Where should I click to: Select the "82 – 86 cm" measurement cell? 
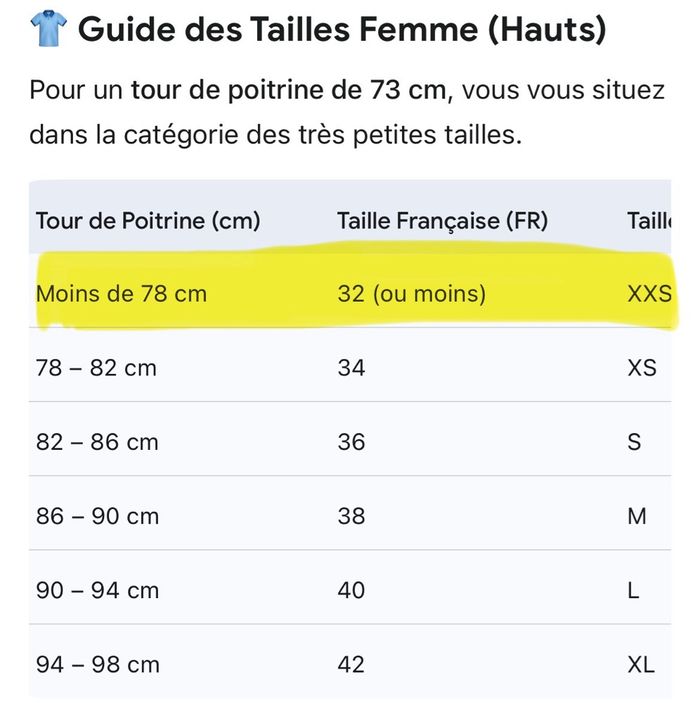point(97,442)
